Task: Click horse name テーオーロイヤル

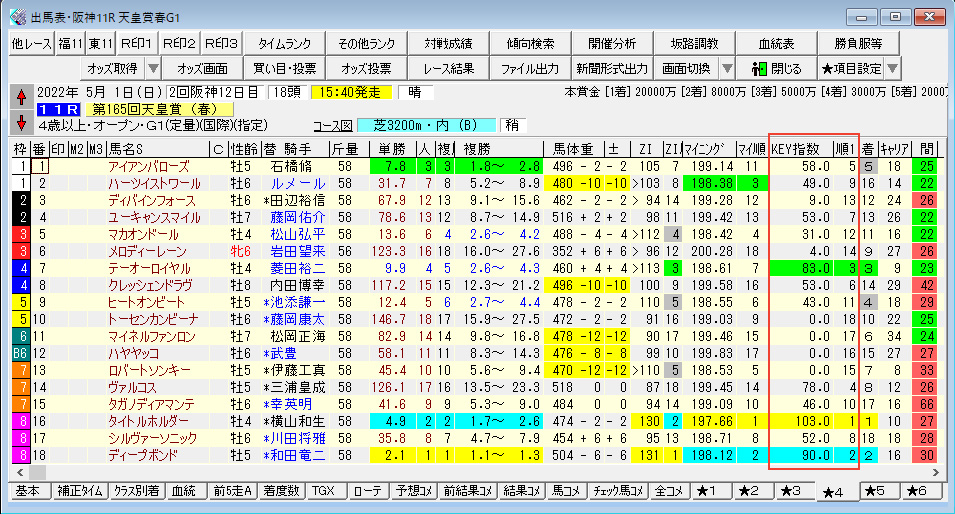Action: click(149, 269)
